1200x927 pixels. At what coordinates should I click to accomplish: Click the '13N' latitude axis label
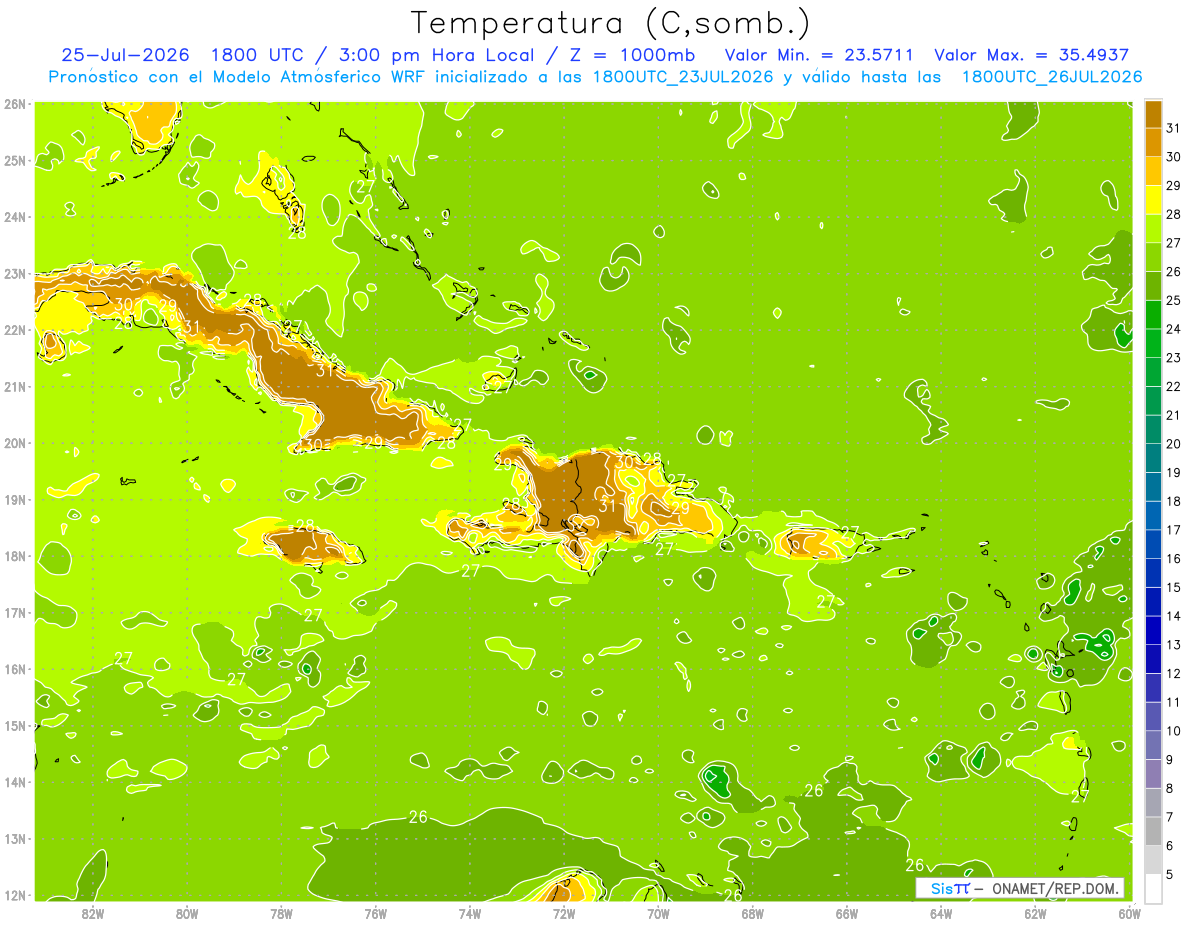pyautogui.click(x=15, y=839)
